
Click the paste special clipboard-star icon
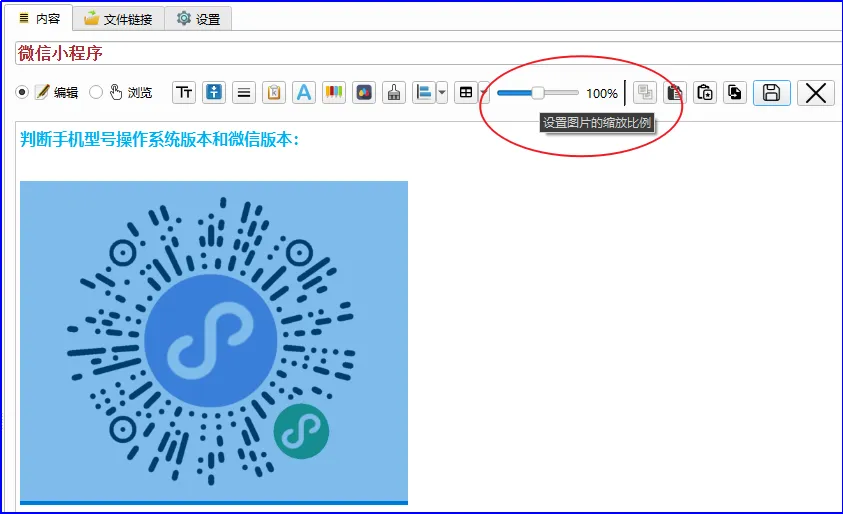coord(705,92)
